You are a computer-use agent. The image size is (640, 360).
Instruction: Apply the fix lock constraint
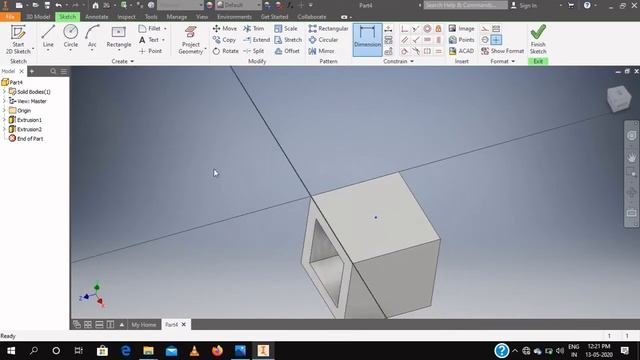pyautogui.click(x=438, y=29)
